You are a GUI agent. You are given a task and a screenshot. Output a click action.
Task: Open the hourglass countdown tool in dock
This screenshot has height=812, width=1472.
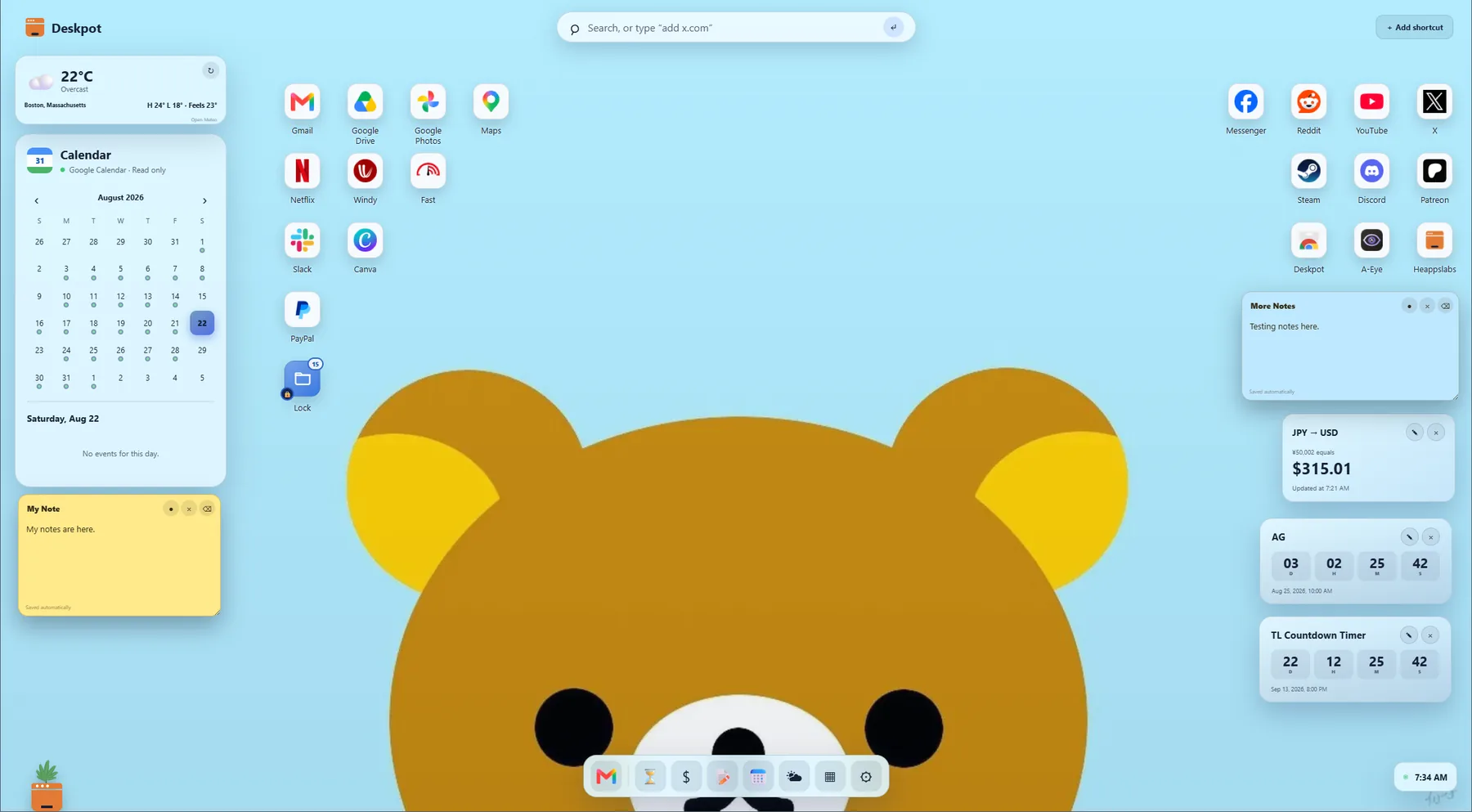coord(650,777)
